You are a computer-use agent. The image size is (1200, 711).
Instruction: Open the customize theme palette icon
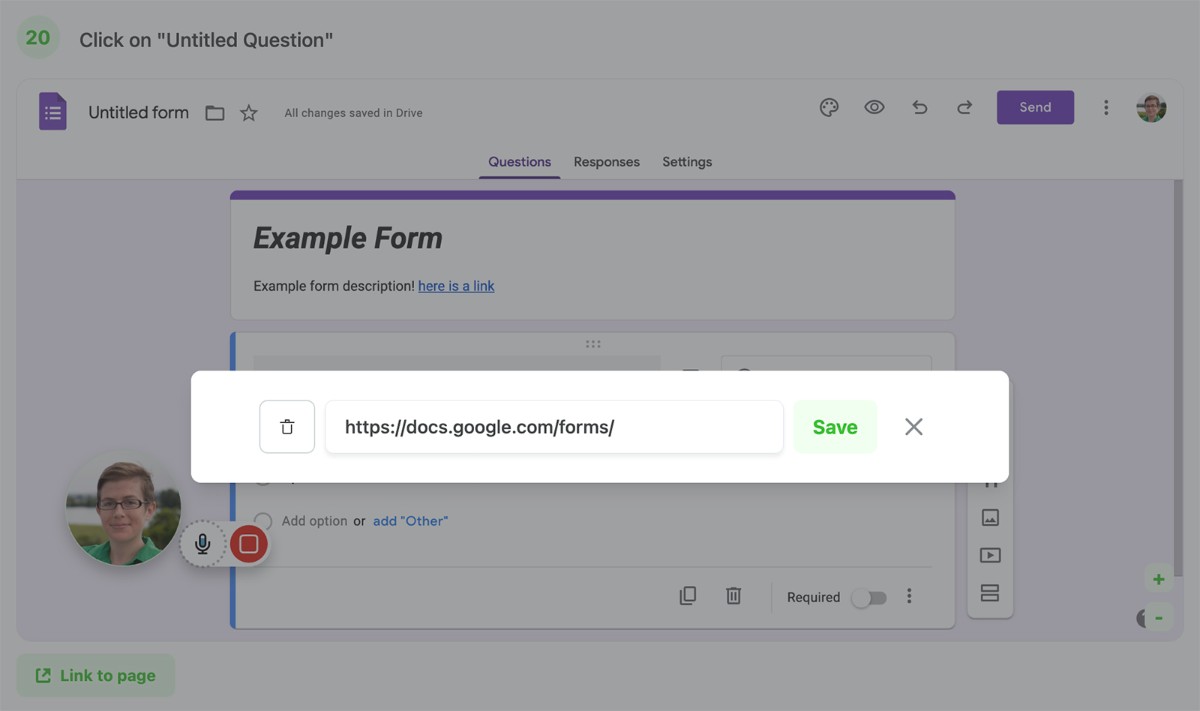pos(829,108)
